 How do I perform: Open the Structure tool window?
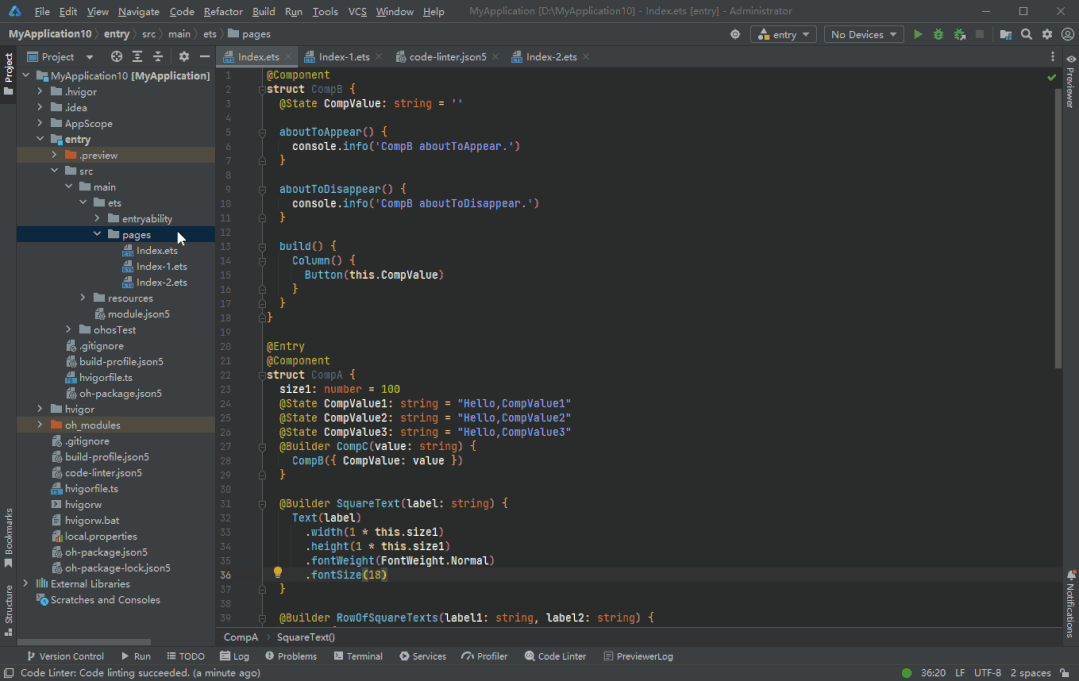tap(8, 609)
